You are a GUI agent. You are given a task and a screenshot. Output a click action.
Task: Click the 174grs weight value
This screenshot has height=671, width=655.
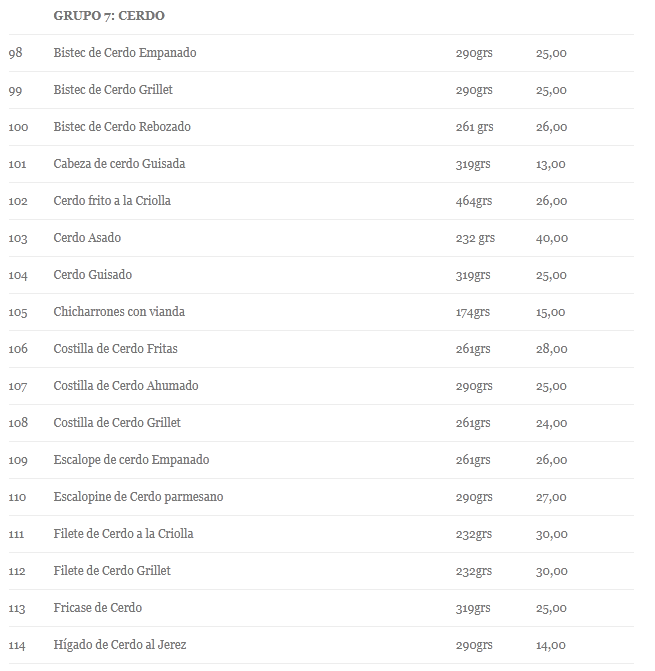pyautogui.click(x=472, y=312)
